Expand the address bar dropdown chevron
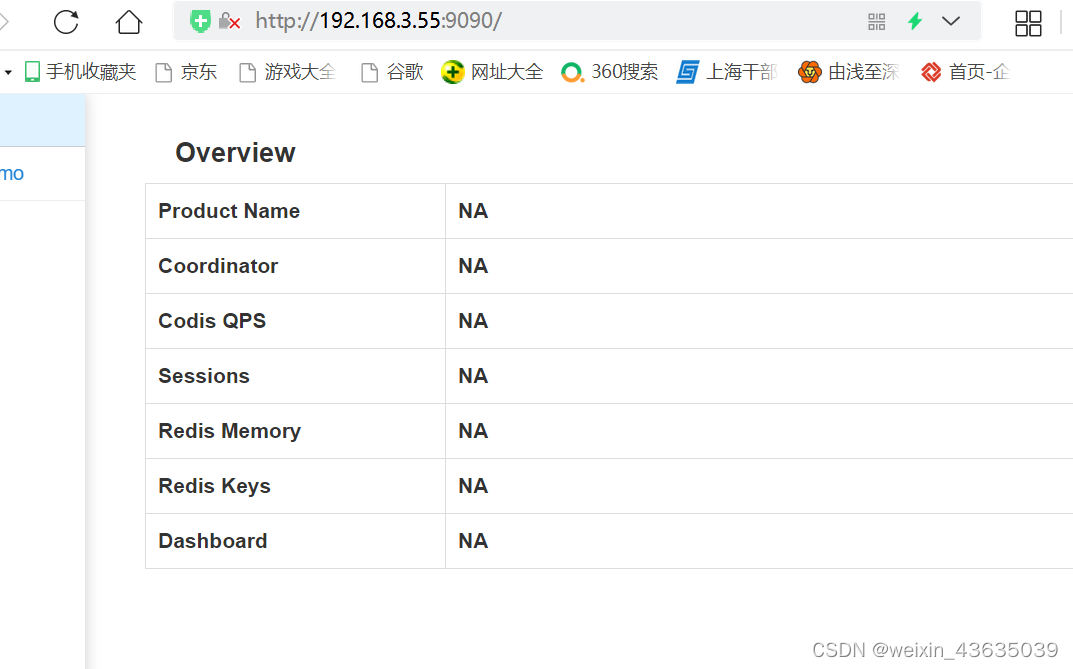1073x669 pixels. pos(950,21)
